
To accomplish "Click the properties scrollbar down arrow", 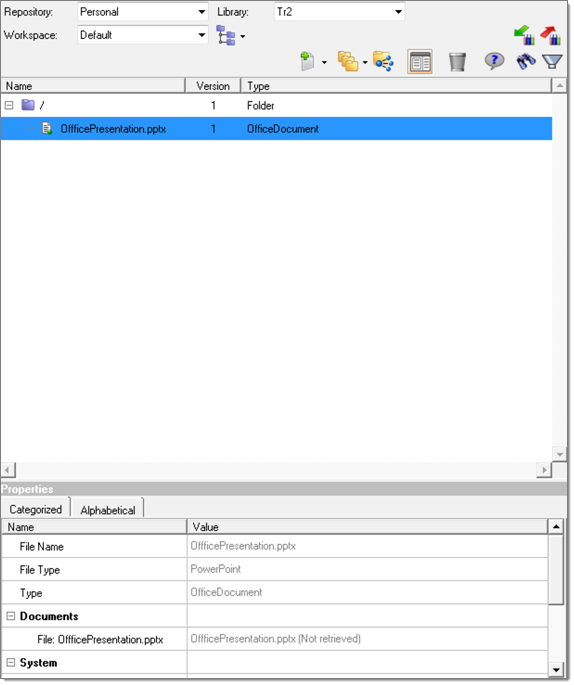I will [556, 669].
